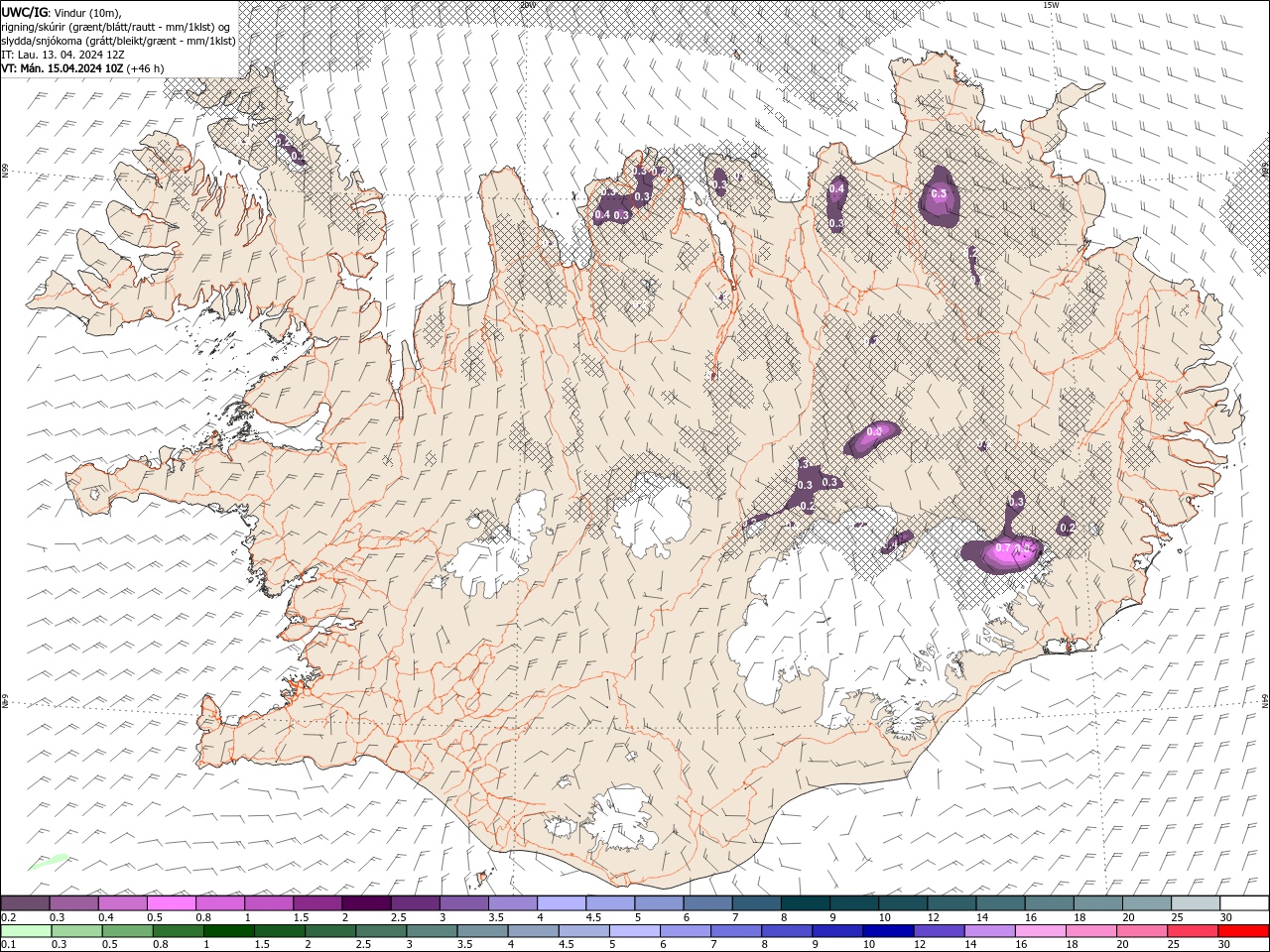Screen dimensions: 1270x952
Task: Click the lower-row swatch starting at 4
Action: pos(534,931)
